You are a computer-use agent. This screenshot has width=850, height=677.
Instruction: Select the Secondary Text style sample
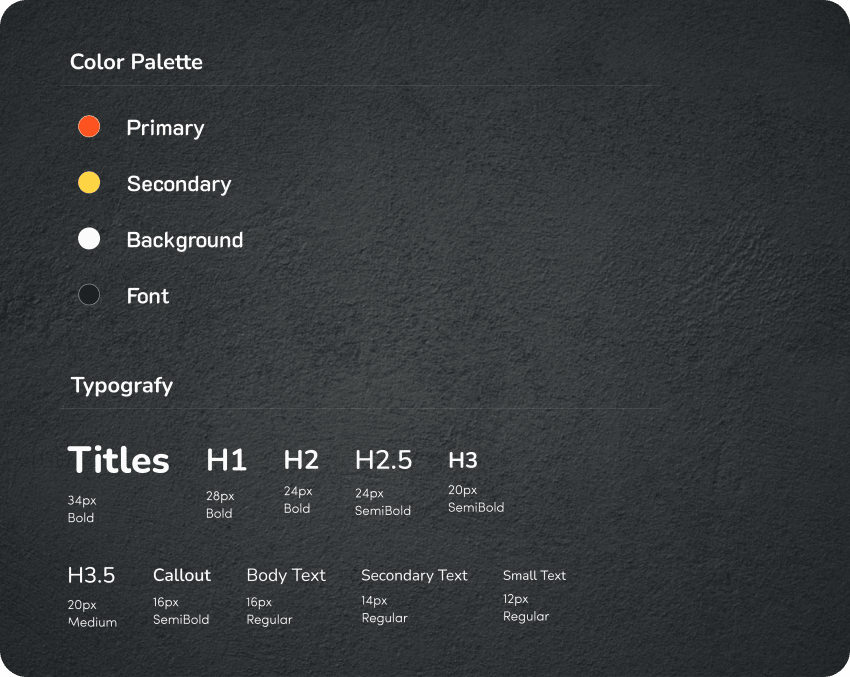(x=414, y=575)
